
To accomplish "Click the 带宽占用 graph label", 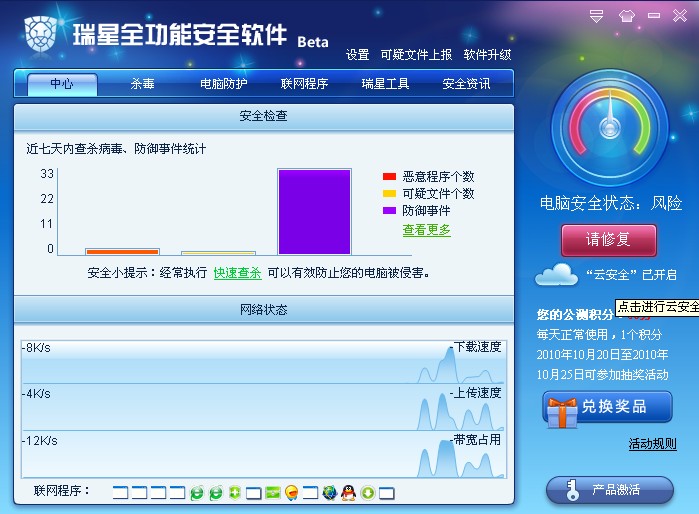I will [x=477, y=440].
